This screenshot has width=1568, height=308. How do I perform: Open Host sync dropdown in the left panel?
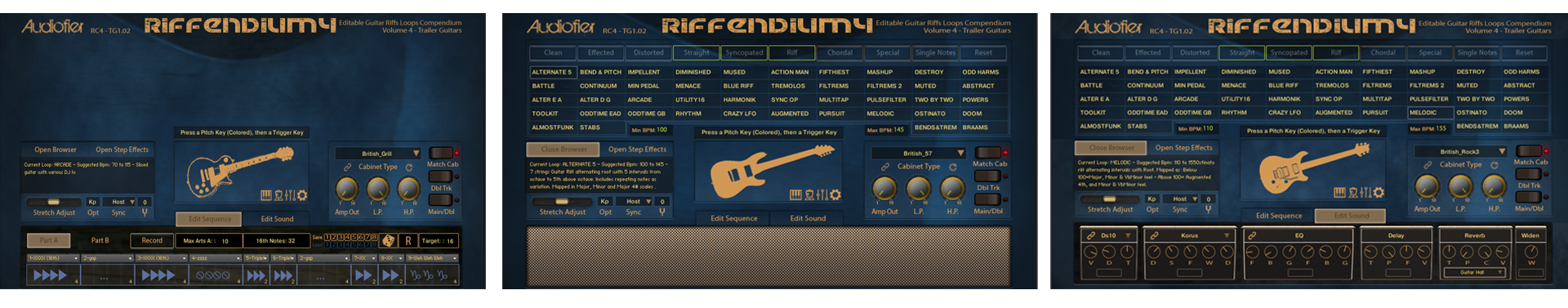(x=119, y=202)
